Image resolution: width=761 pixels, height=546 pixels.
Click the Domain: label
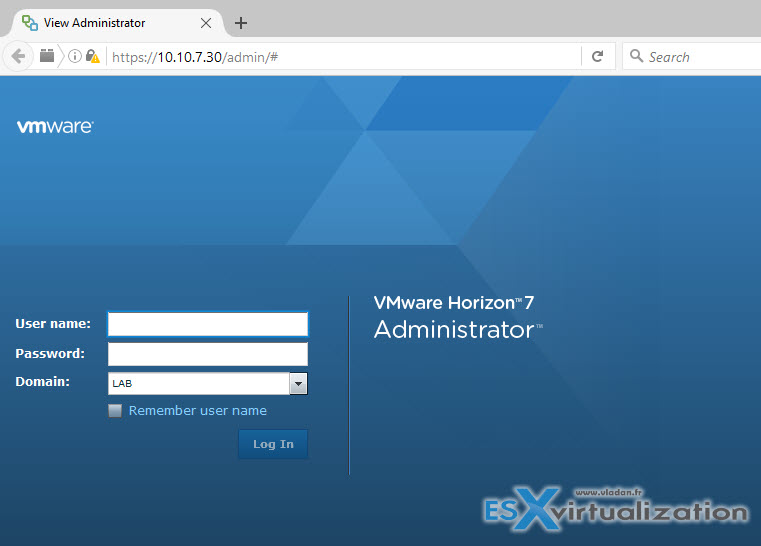(42, 381)
